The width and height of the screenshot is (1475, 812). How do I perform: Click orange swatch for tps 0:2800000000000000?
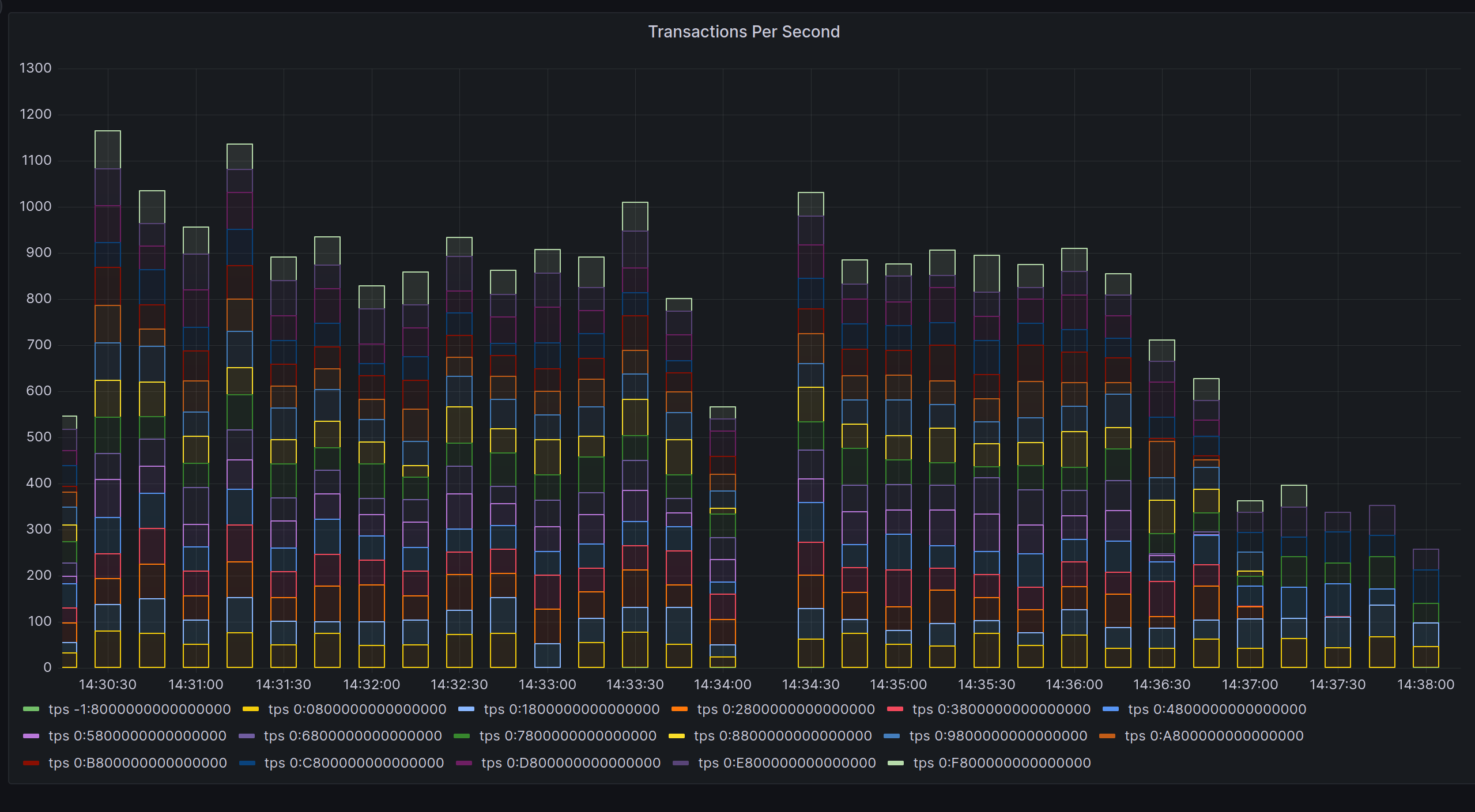680,709
